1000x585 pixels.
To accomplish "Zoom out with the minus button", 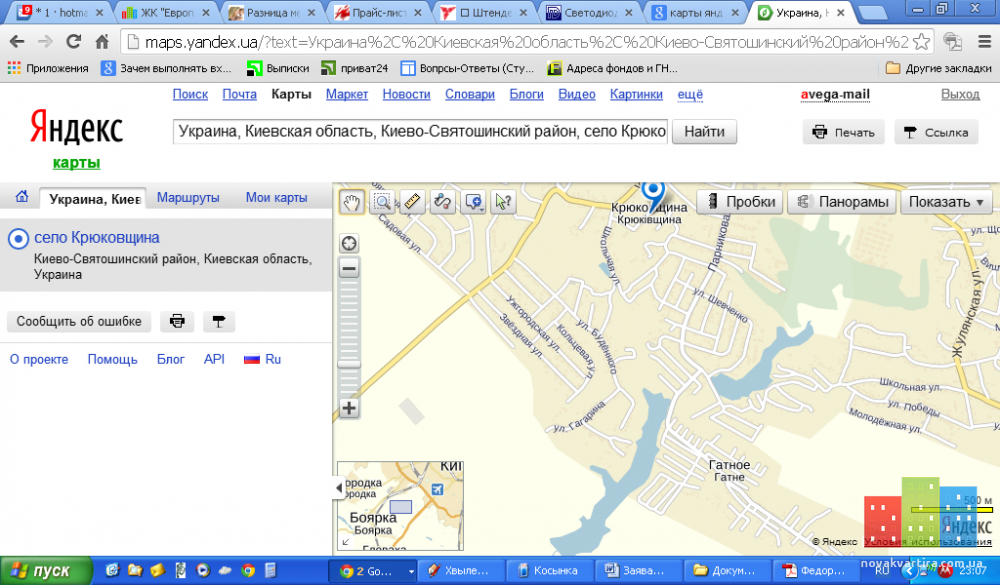I will [349, 269].
